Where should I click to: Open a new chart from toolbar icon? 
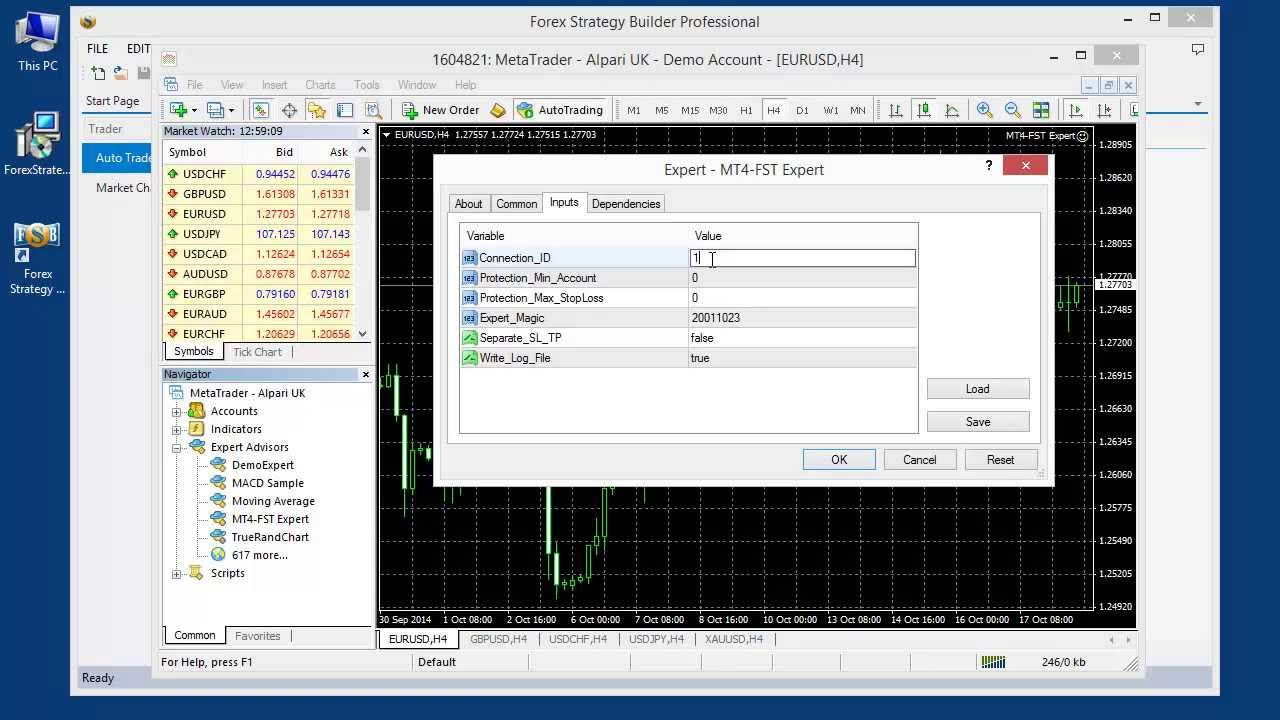(x=179, y=110)
